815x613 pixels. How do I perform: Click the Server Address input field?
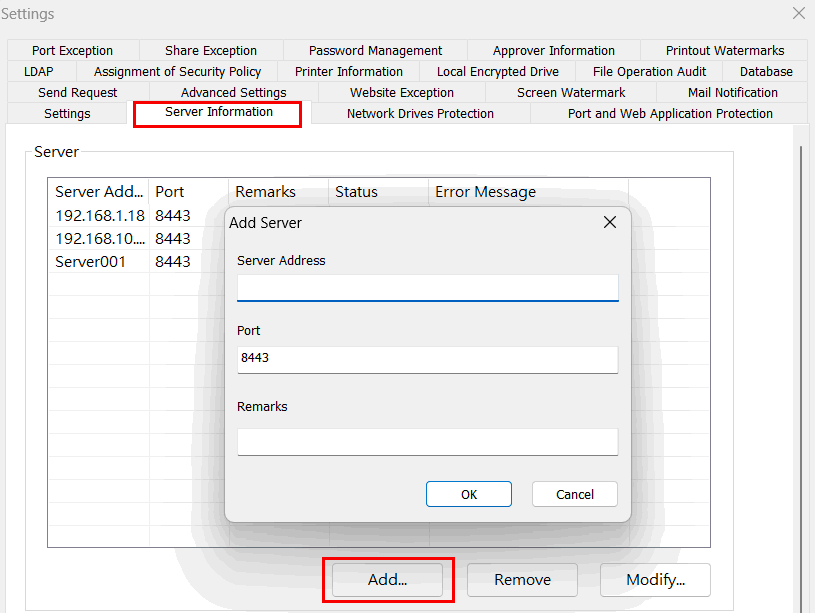tap(427, 288)
